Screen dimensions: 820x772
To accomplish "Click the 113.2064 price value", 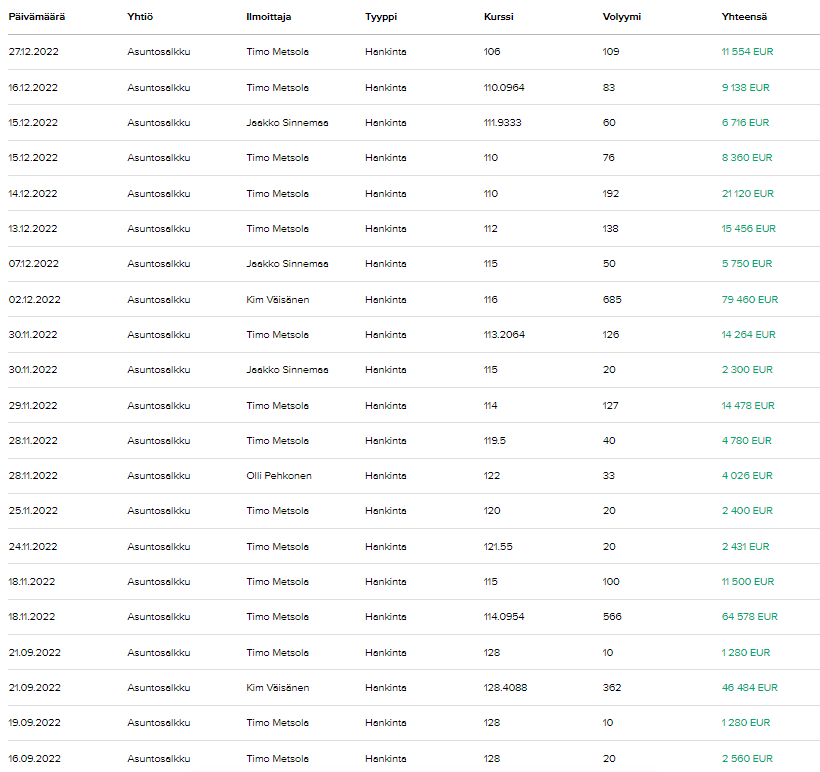I will (504, 335).
